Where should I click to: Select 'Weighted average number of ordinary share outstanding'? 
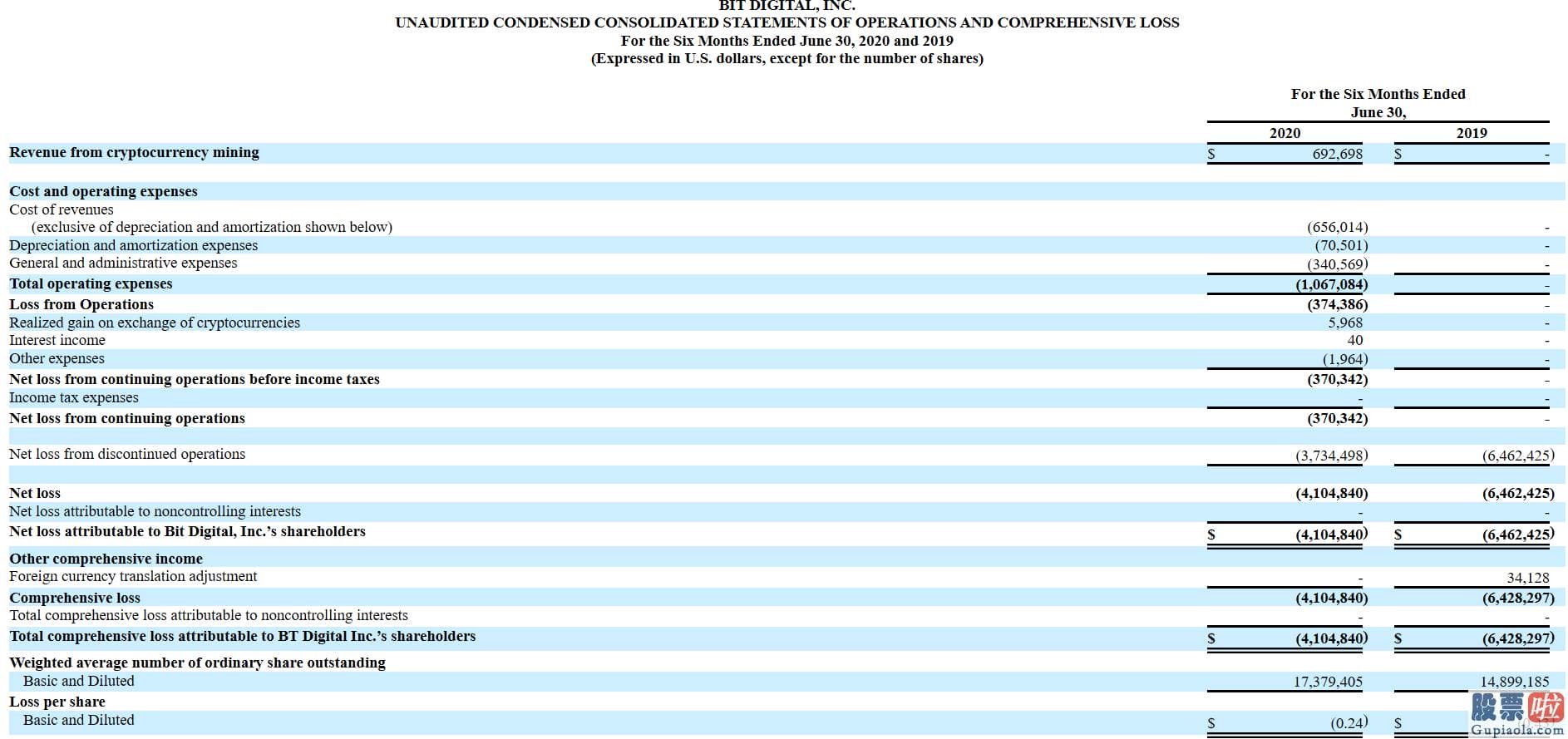click(197, 663)
